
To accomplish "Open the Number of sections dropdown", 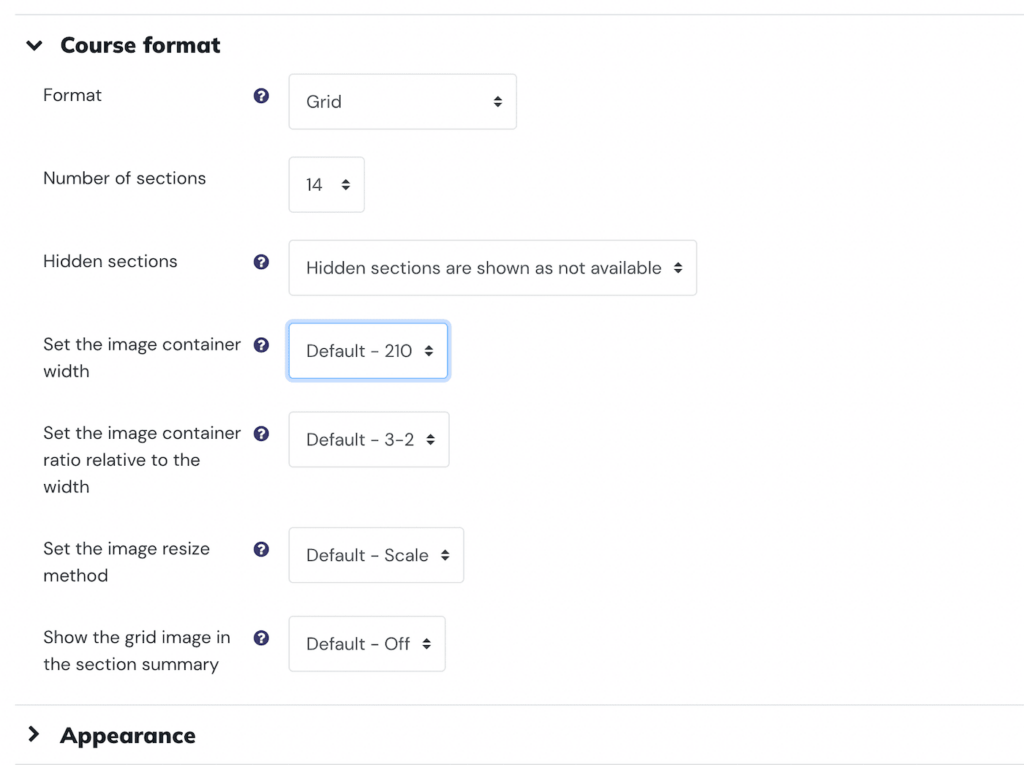I will [x=326, y=184].
